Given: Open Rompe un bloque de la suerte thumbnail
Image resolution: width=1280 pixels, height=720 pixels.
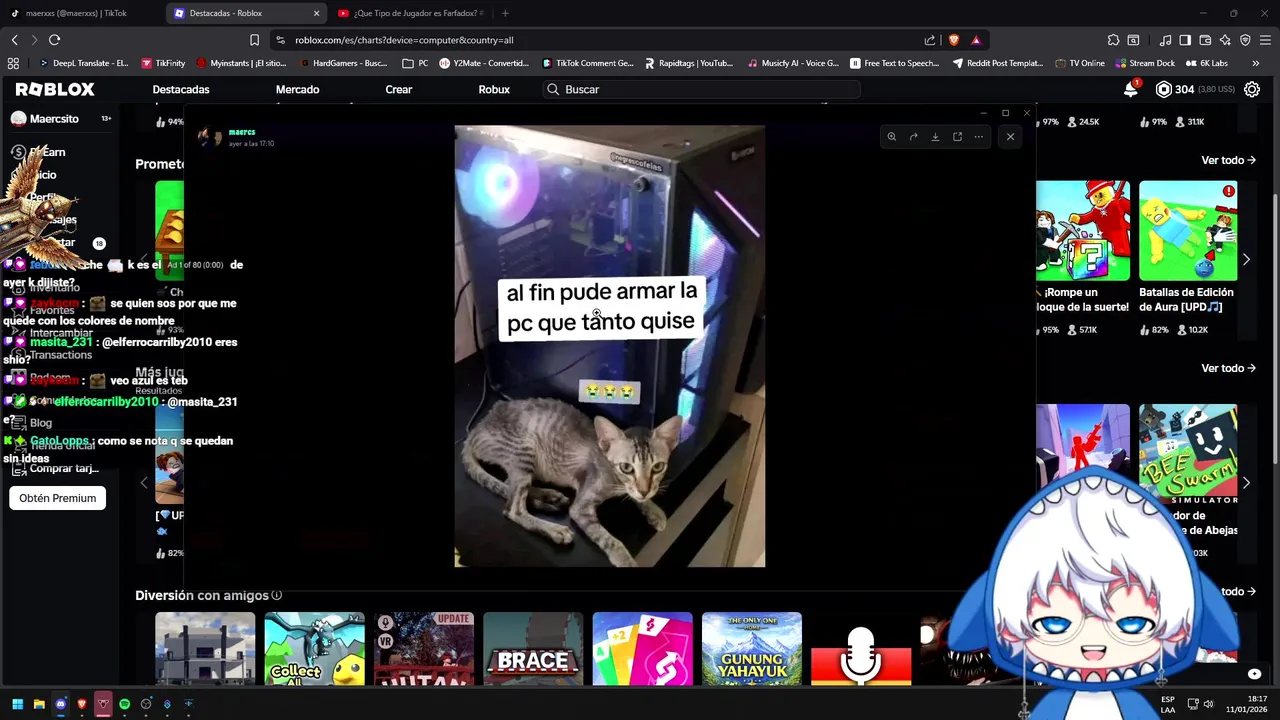Looking at the screenshot, I should point(1083,231).
